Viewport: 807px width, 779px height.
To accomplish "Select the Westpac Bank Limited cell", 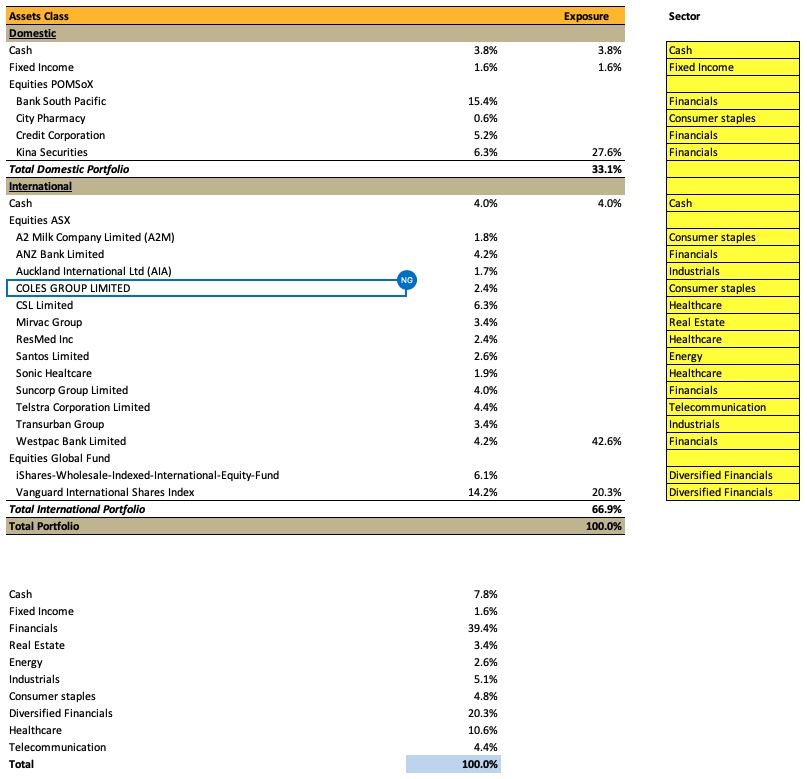I will (x=71, y=441).
